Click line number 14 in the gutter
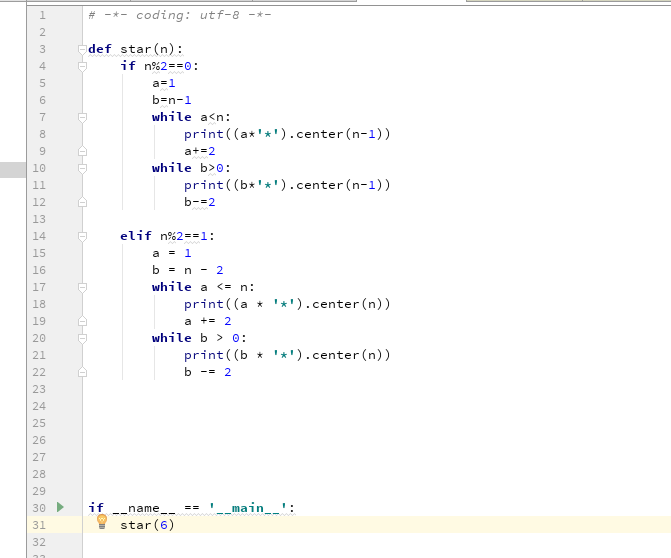 (40, 236)
